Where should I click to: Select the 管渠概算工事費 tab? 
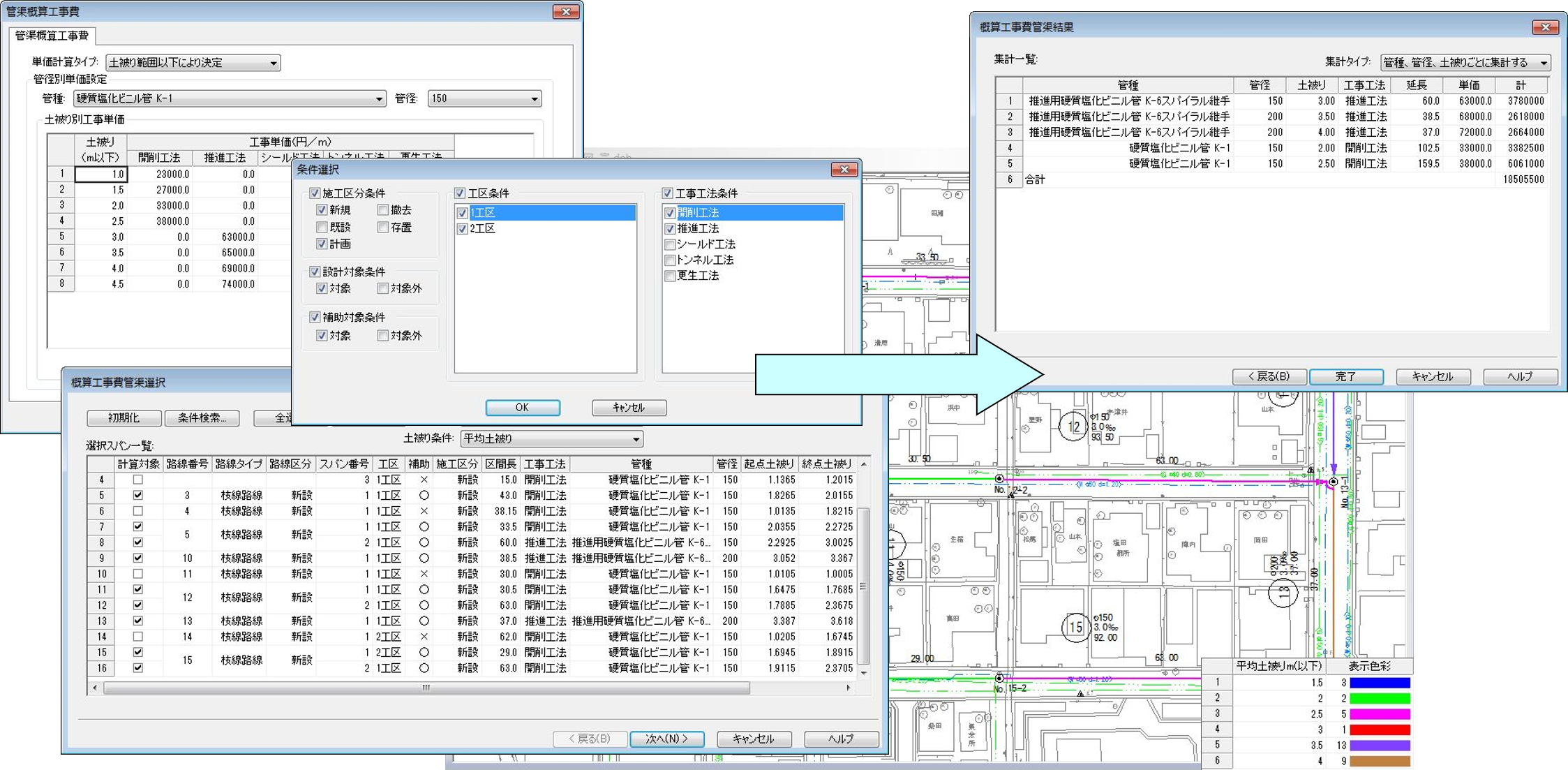click(52, 36)
